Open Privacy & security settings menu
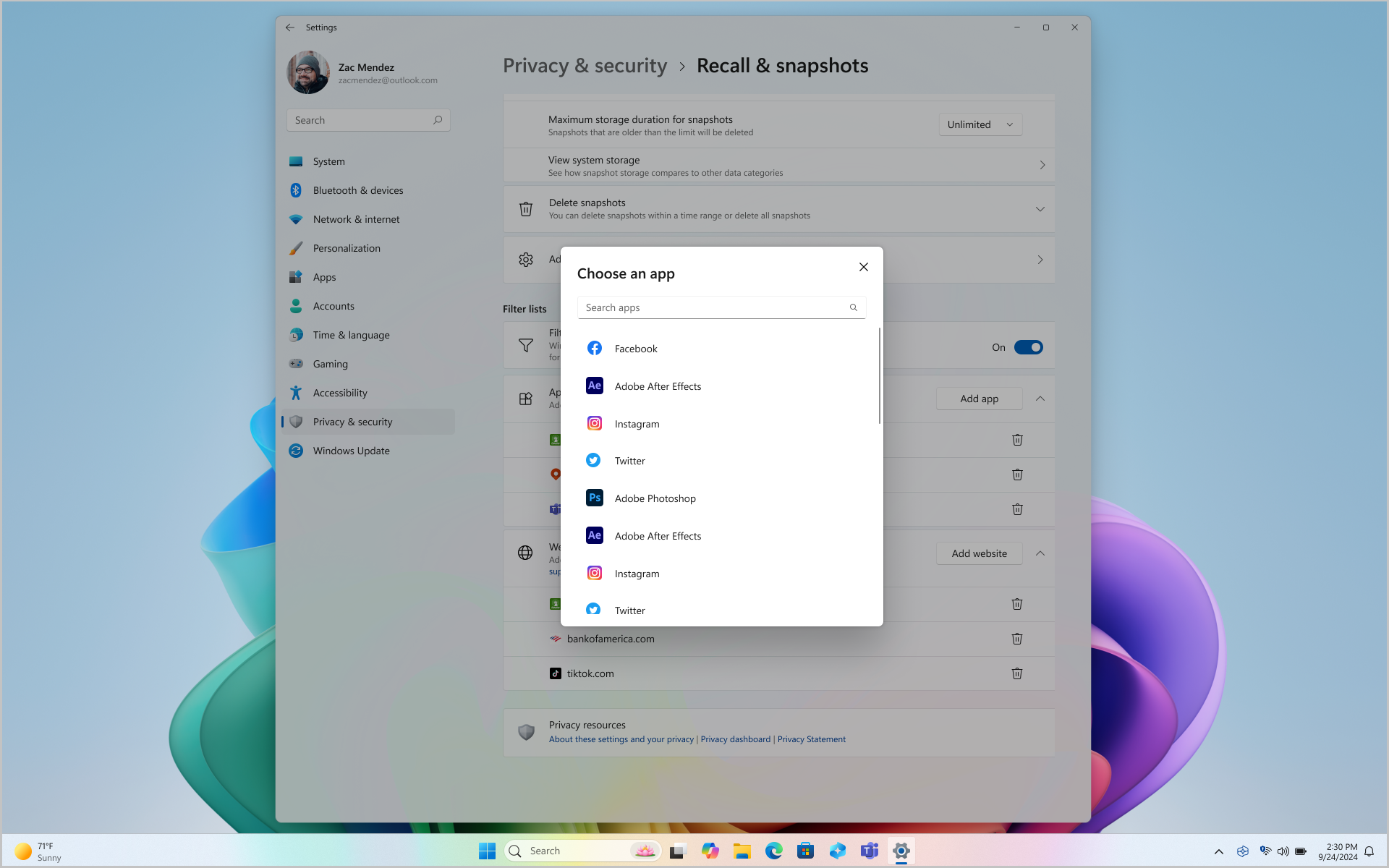This screenshot has height=868, width=1389. (x=352, y=421)
